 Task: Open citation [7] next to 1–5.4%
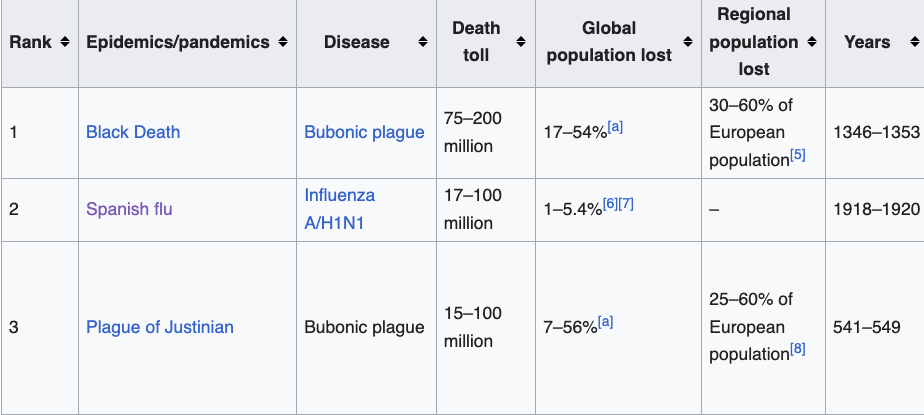626,204
